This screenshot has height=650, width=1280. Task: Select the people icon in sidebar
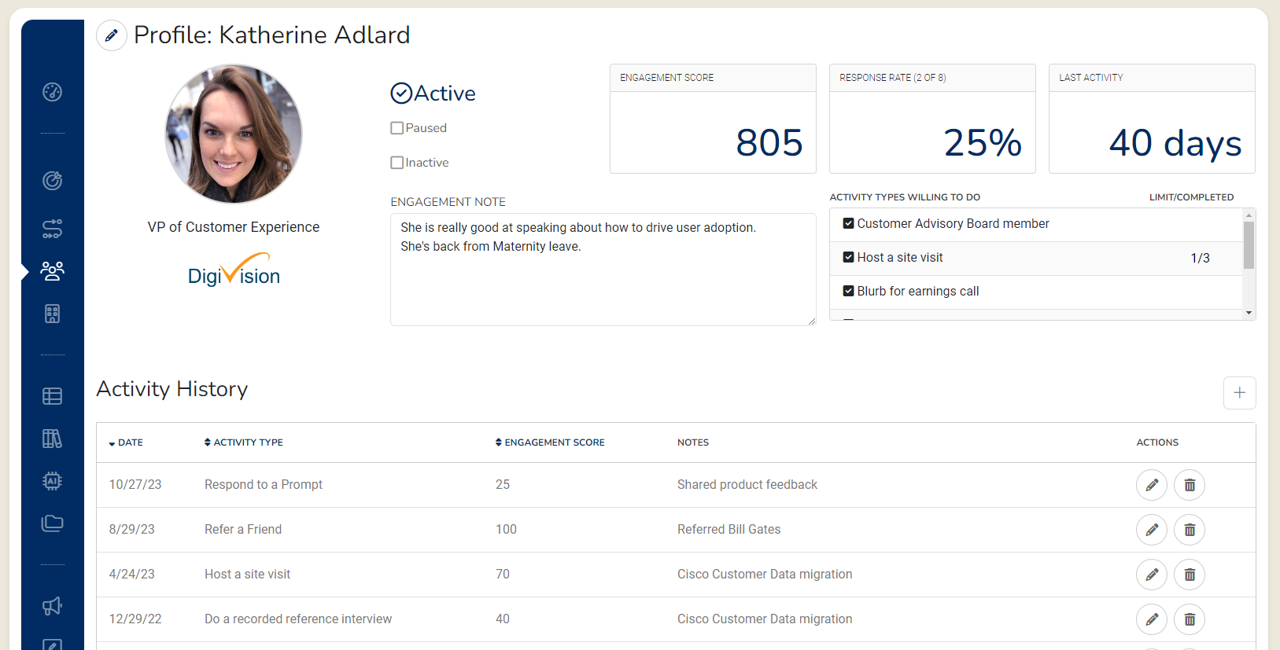(x=52, y=270)
